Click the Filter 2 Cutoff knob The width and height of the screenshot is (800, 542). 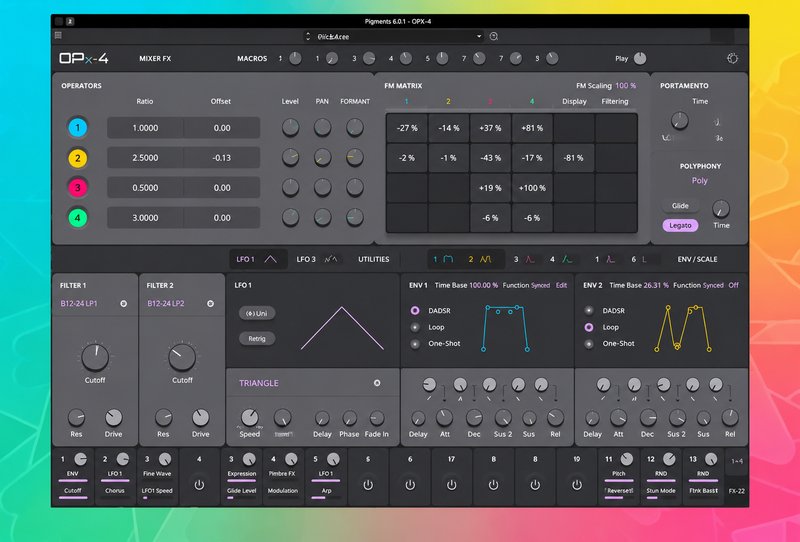[x=182, y=357]
